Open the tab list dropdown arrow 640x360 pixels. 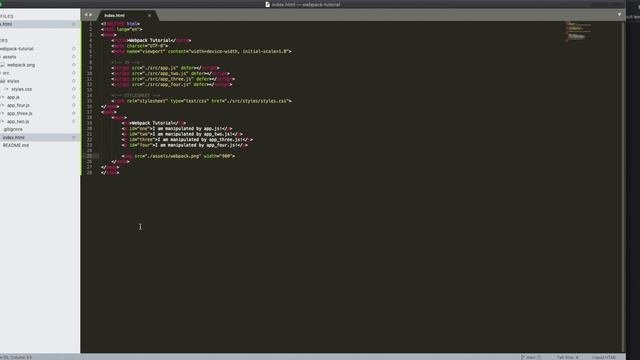pos(619,15)
